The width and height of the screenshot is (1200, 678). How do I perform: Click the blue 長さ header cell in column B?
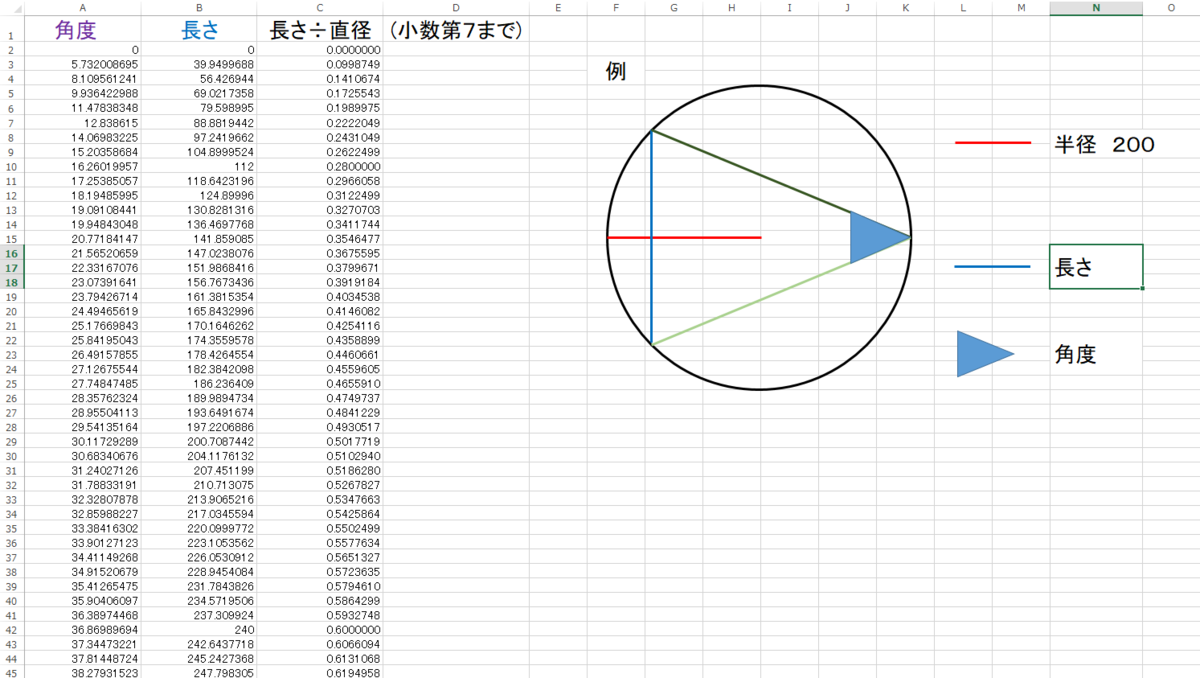click(x=198, y=30)
